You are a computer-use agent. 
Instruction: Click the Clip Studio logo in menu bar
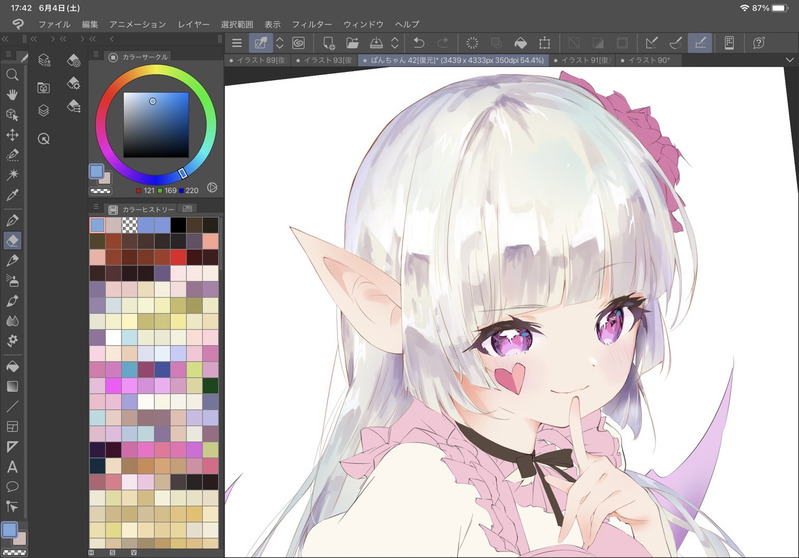[18, 24]
